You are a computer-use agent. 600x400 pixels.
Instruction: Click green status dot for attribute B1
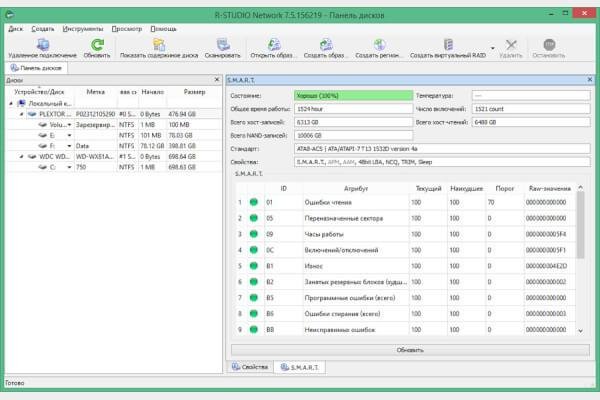253,266
